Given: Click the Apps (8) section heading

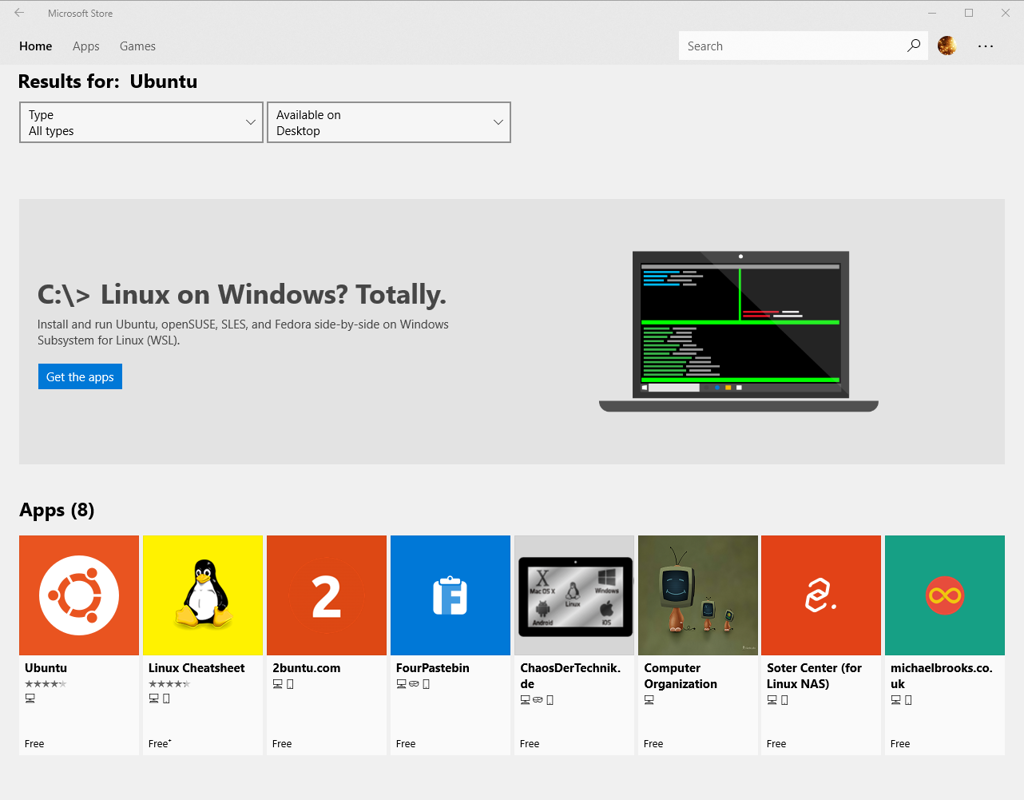Looking at the screenshot, I should click(x=57, y=510).
